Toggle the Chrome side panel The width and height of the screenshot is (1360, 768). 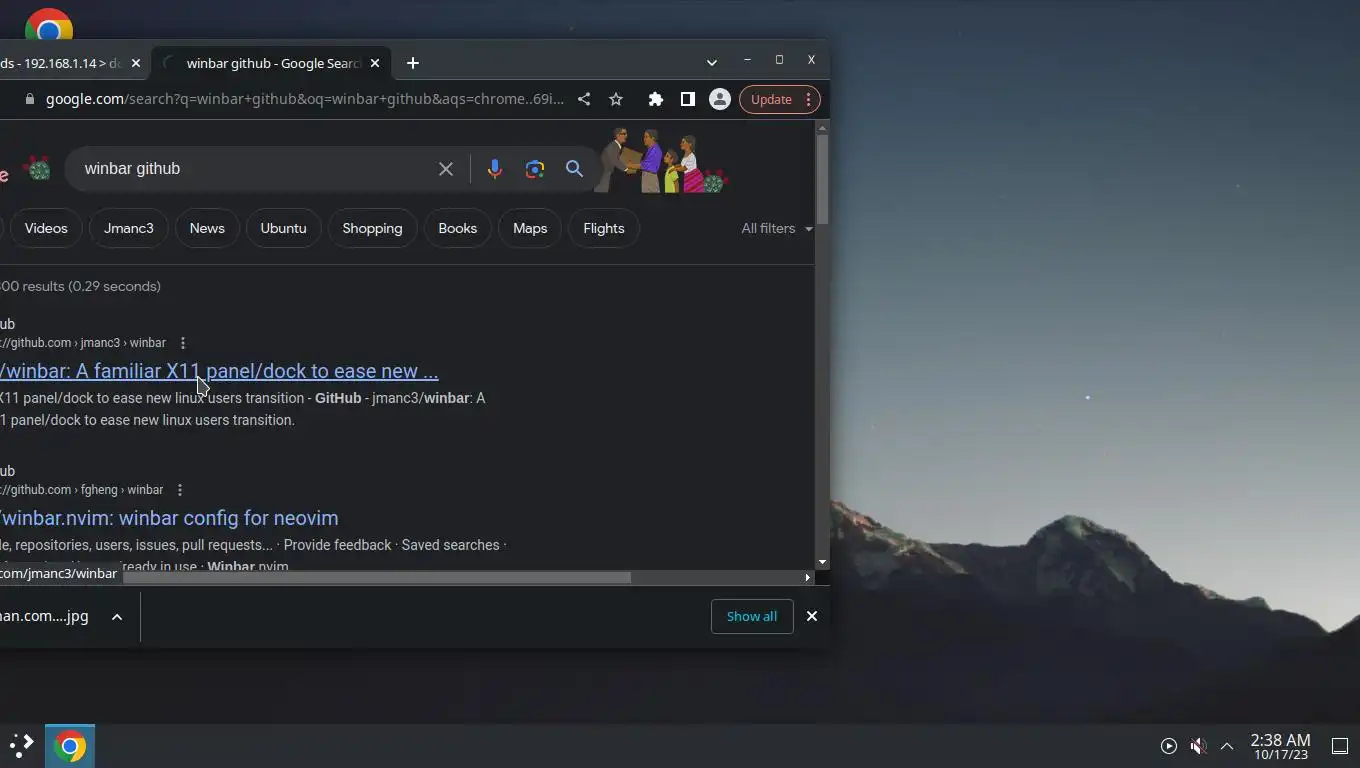pyautogui.click(x=688, y=99)
